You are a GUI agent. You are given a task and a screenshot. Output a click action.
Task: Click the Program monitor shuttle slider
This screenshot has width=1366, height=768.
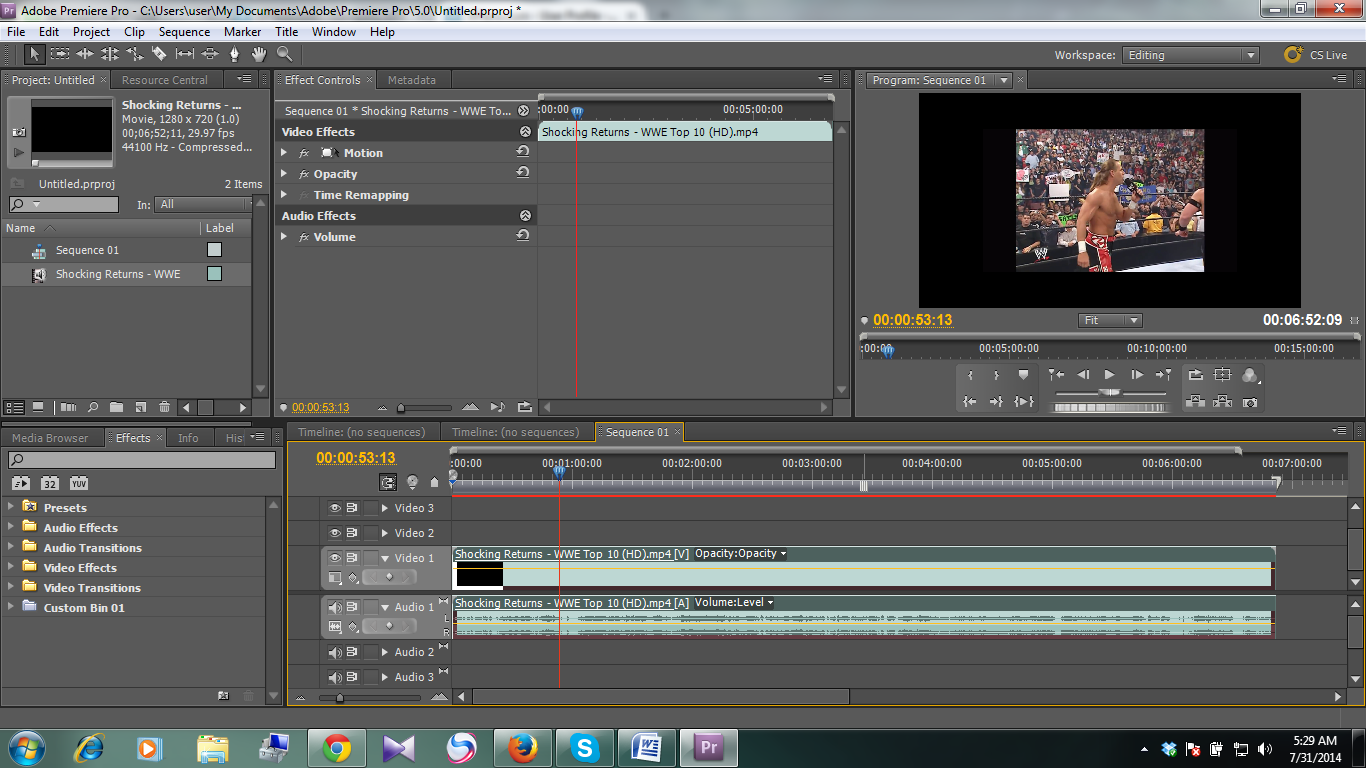(1110, 393)
